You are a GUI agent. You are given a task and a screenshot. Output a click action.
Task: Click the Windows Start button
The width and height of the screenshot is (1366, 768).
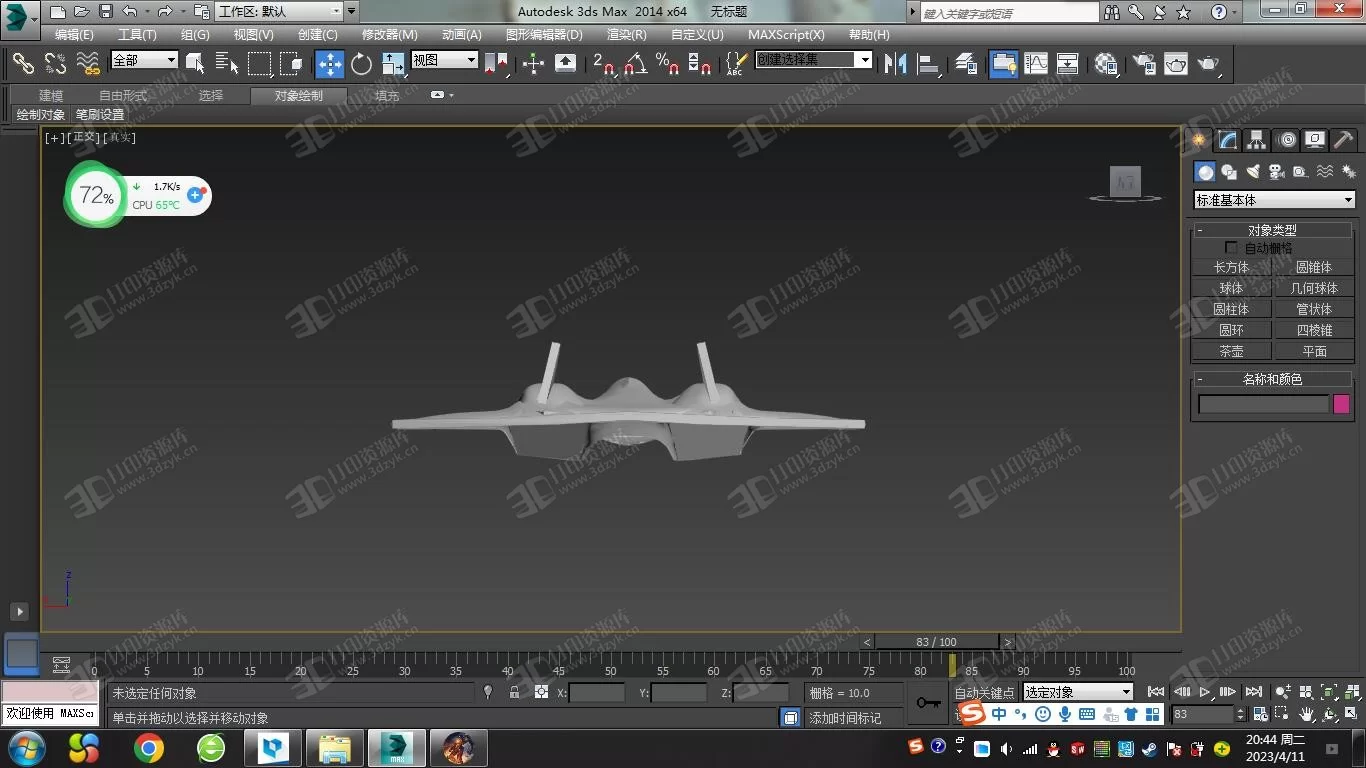tap(25, 747)
